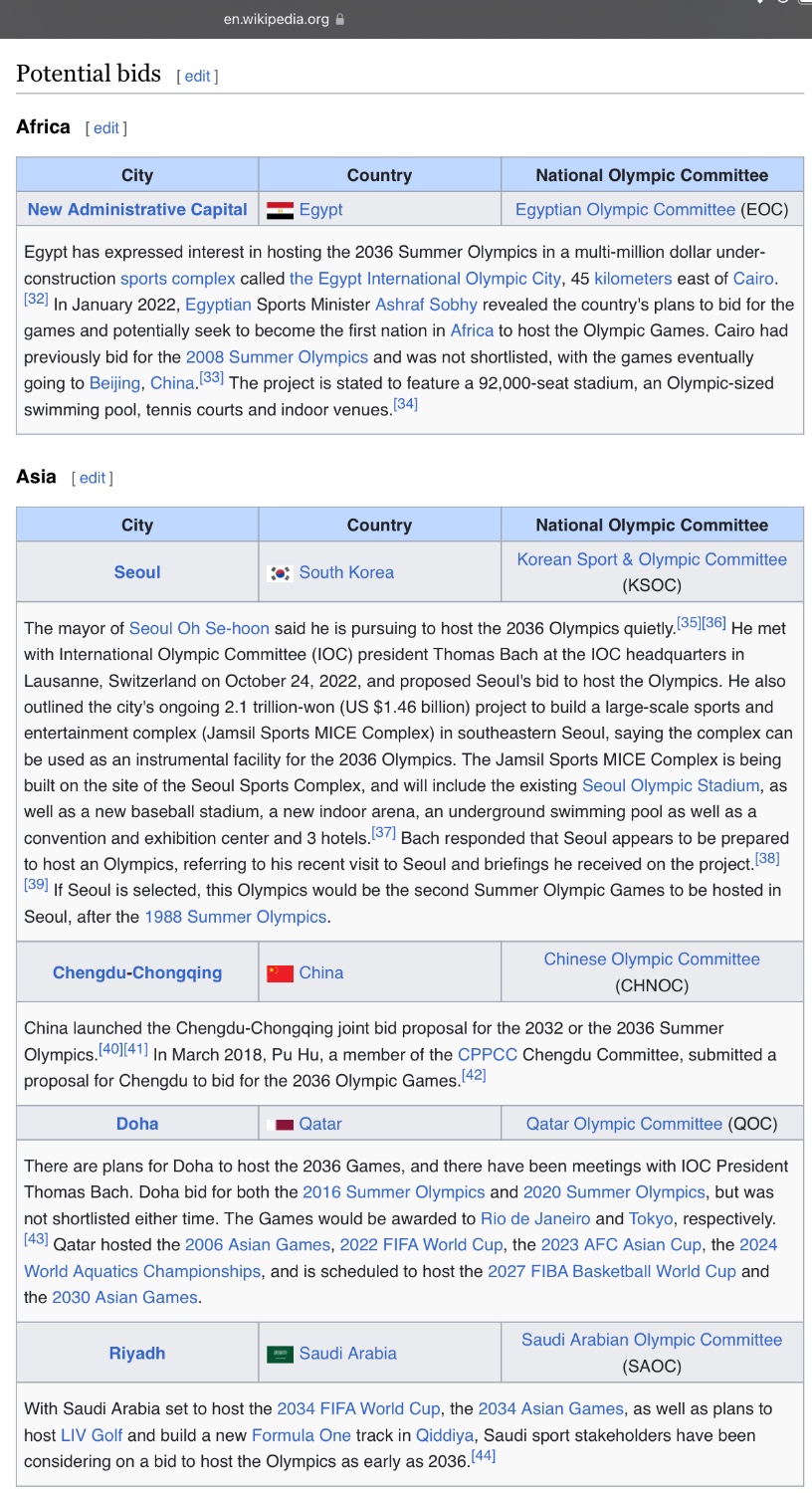Open Korean Sport & Olympic Committee link

point(652,559)
